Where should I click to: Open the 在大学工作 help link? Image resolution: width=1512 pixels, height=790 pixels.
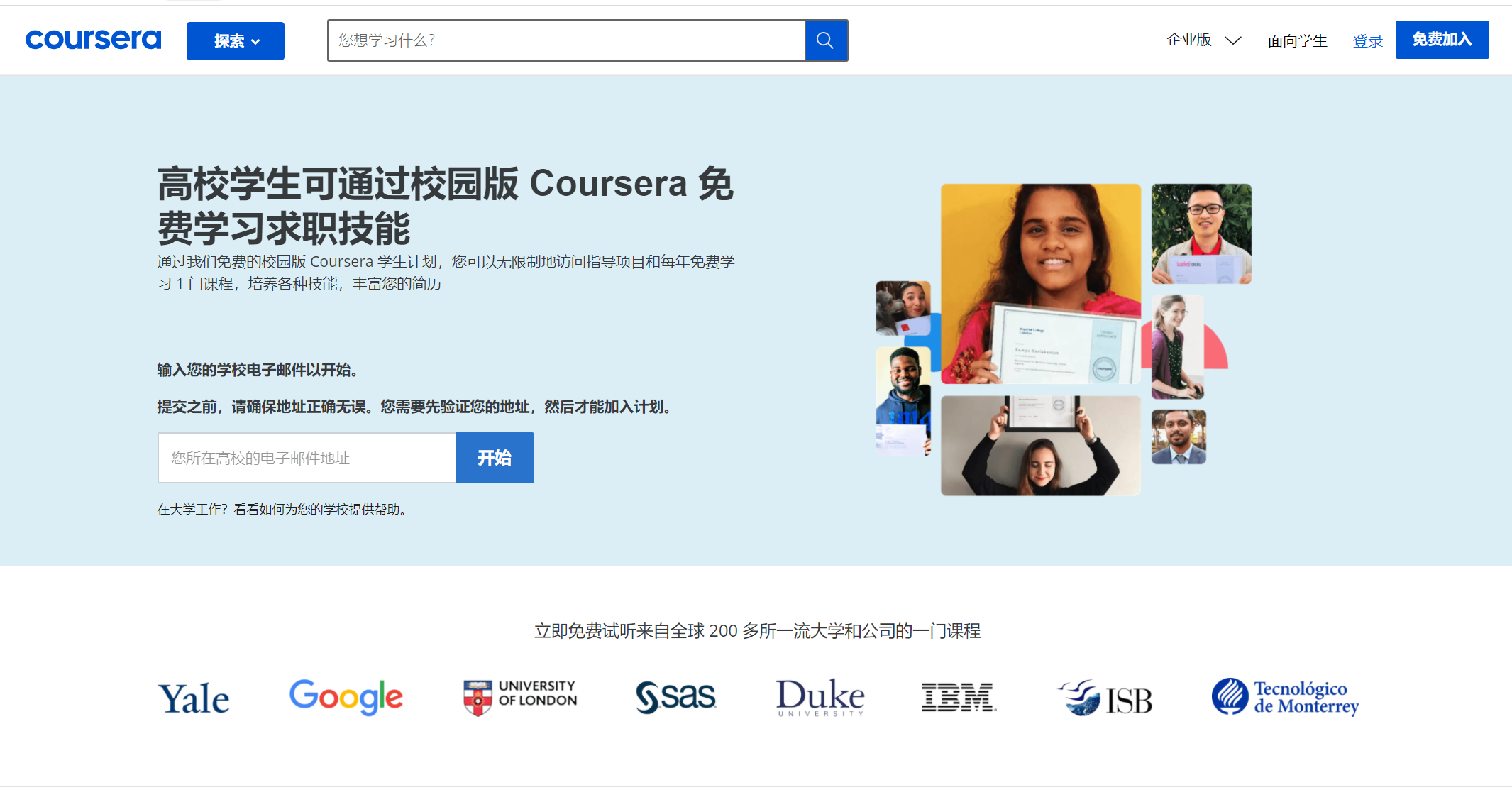pyautogui.click(x=284, y=509)
